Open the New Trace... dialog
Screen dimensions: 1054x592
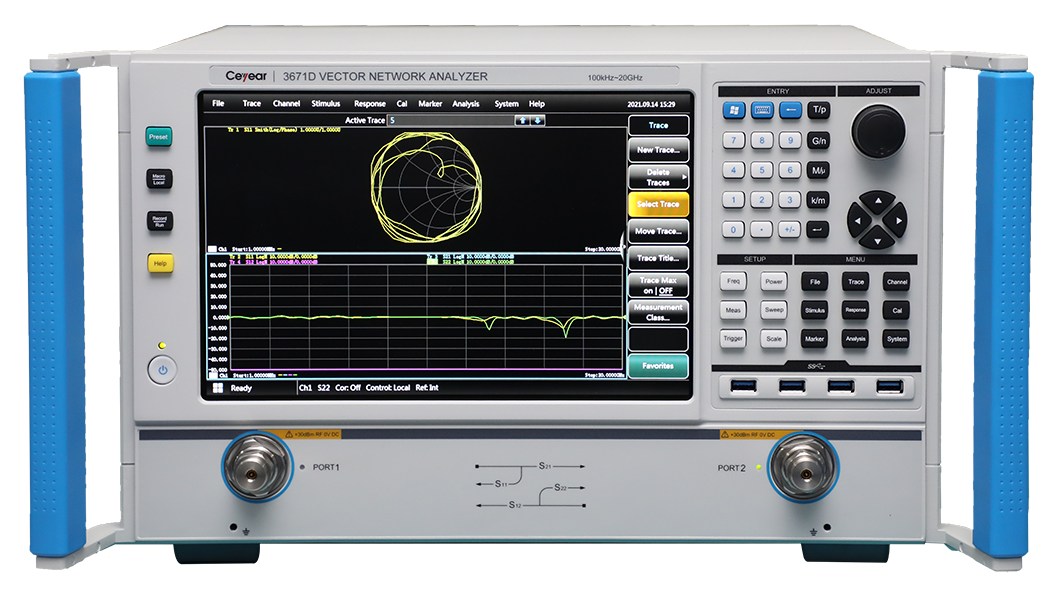pos(657,150)
